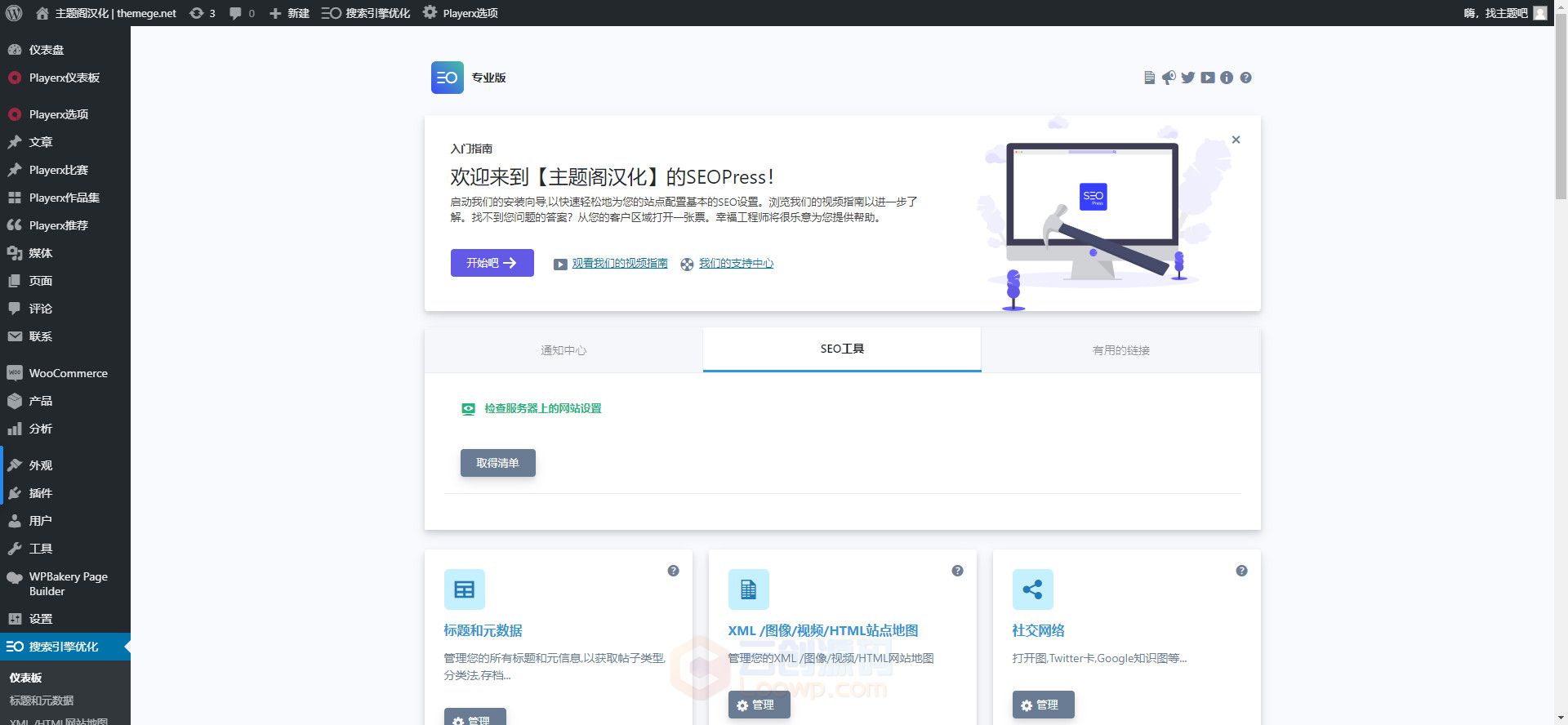Open the 观看我们的视频指南 link

(x=619, y=263)
